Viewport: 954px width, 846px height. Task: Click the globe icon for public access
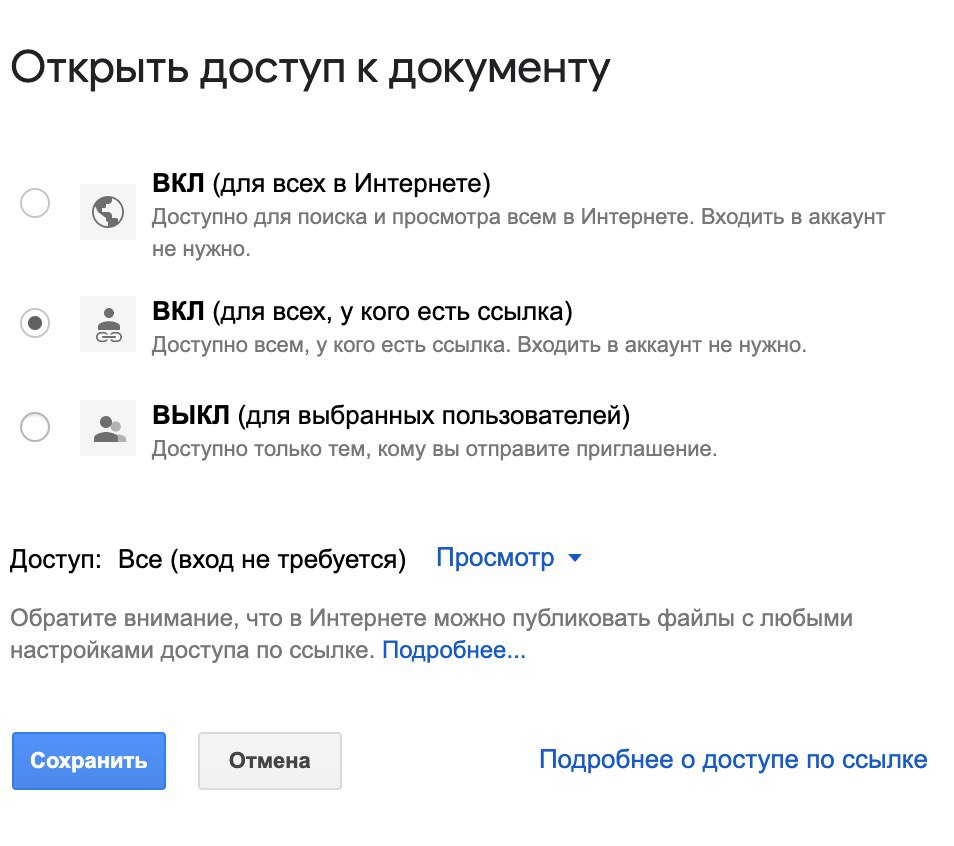[x=107, y=212]
